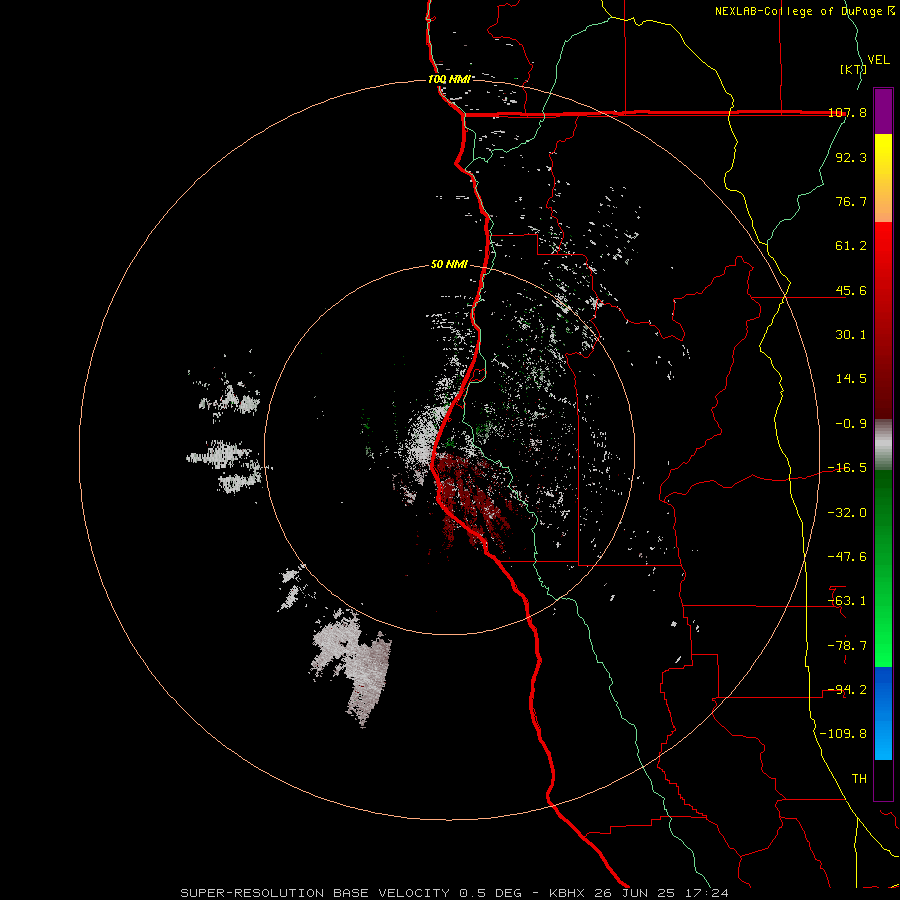Click the 30.1 legend value

[x=851, y=335]
